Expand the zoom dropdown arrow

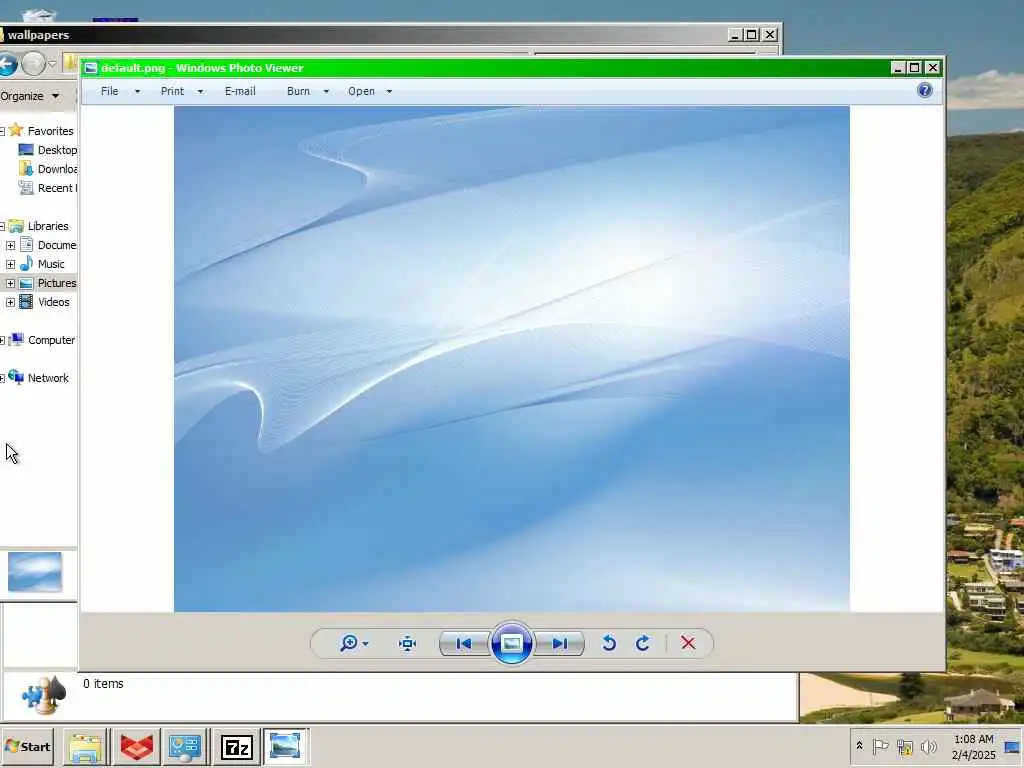(365, 644)
